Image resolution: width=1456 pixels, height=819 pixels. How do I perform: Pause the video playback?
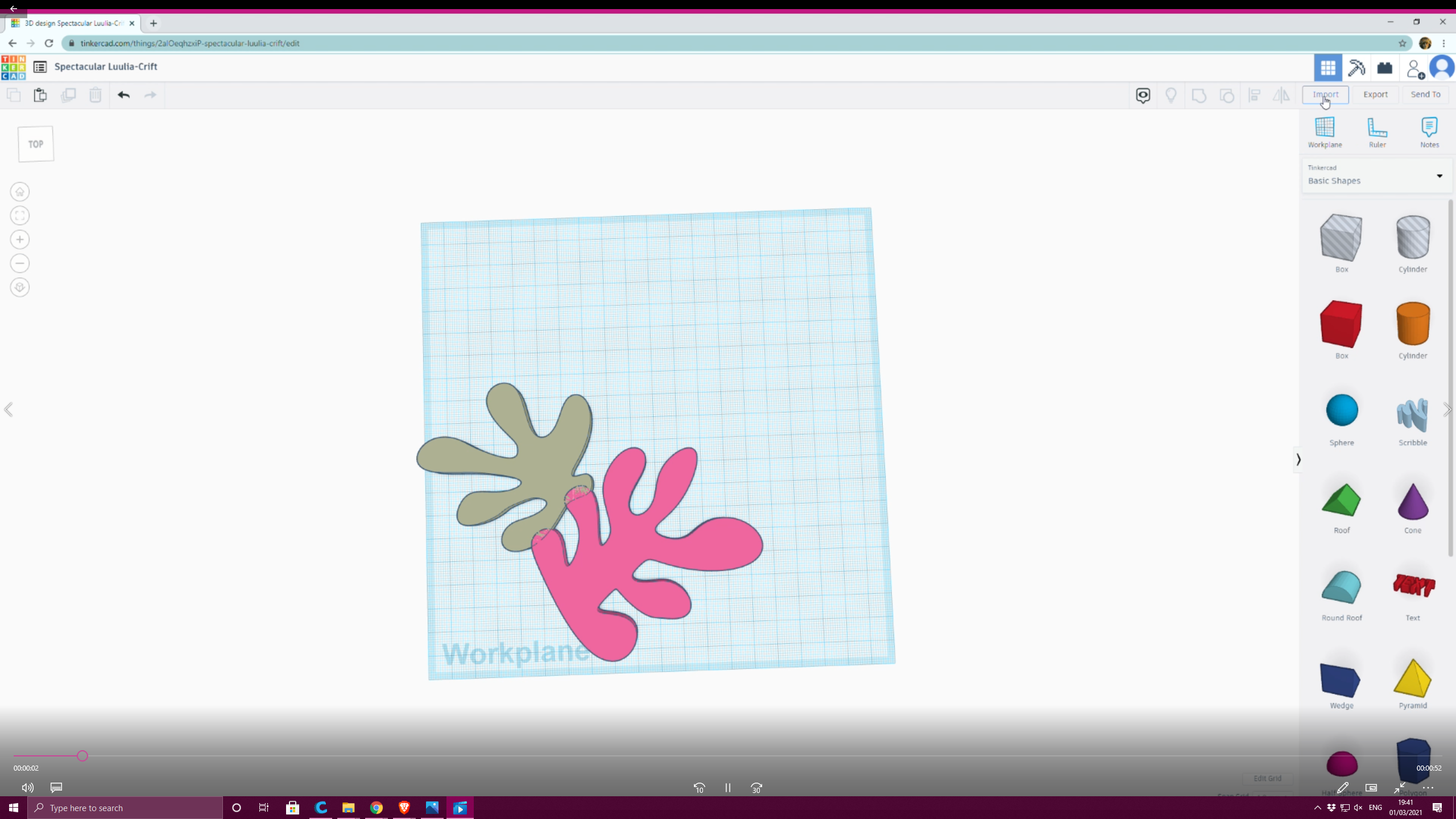[727, 788]
